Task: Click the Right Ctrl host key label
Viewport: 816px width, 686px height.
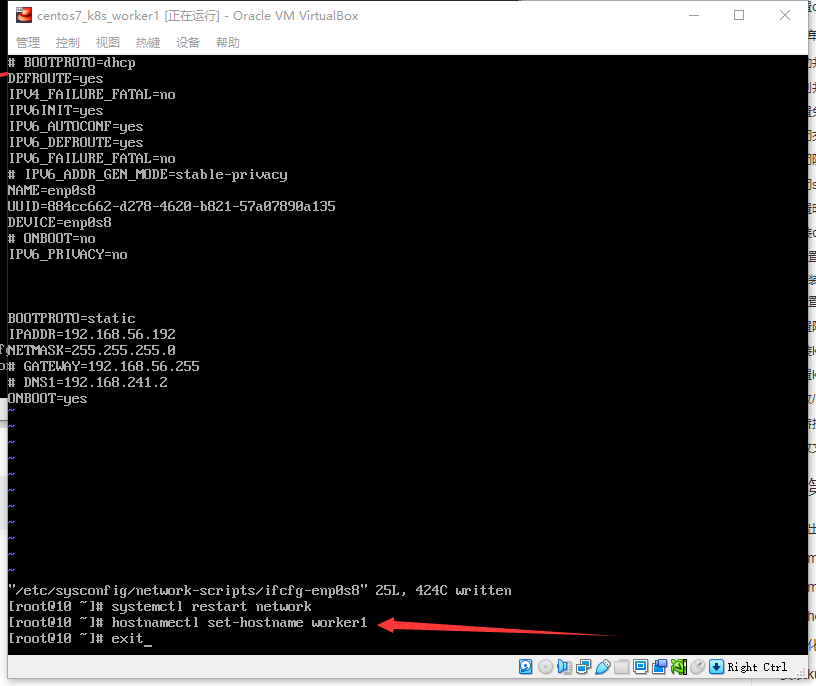Action: [x=757, y=667]
